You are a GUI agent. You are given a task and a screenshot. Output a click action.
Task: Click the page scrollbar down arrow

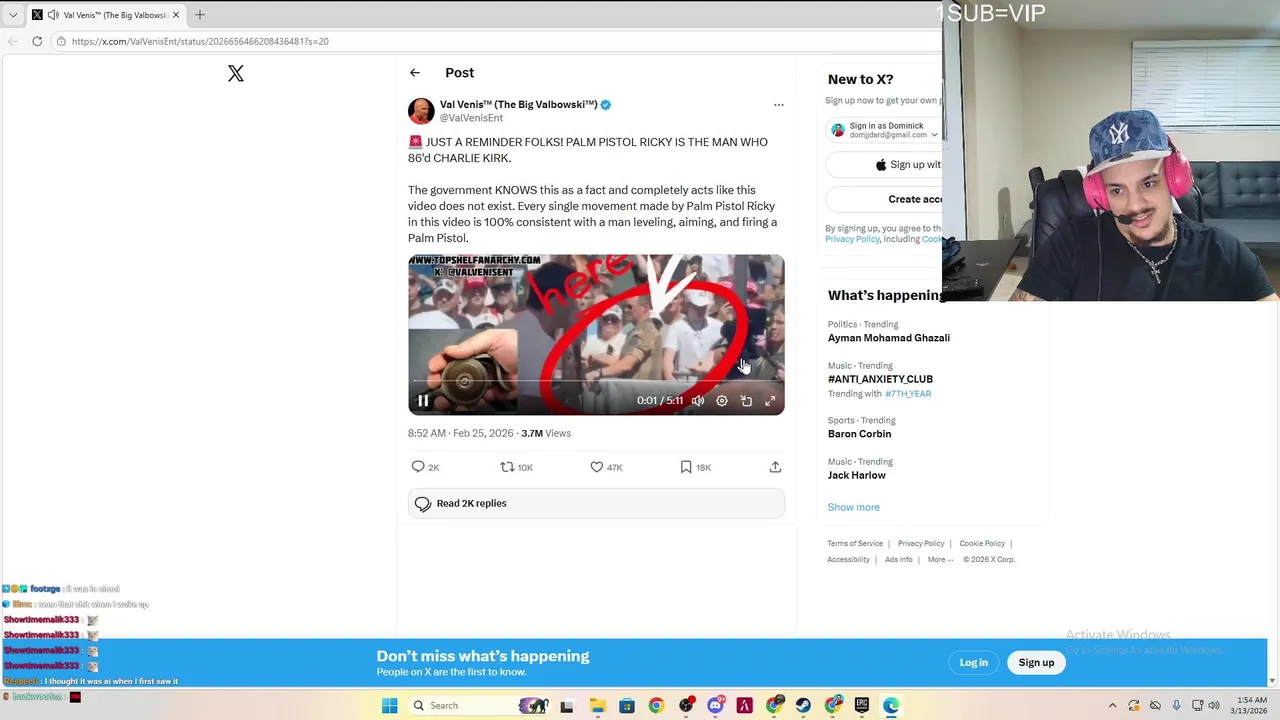1272,681
